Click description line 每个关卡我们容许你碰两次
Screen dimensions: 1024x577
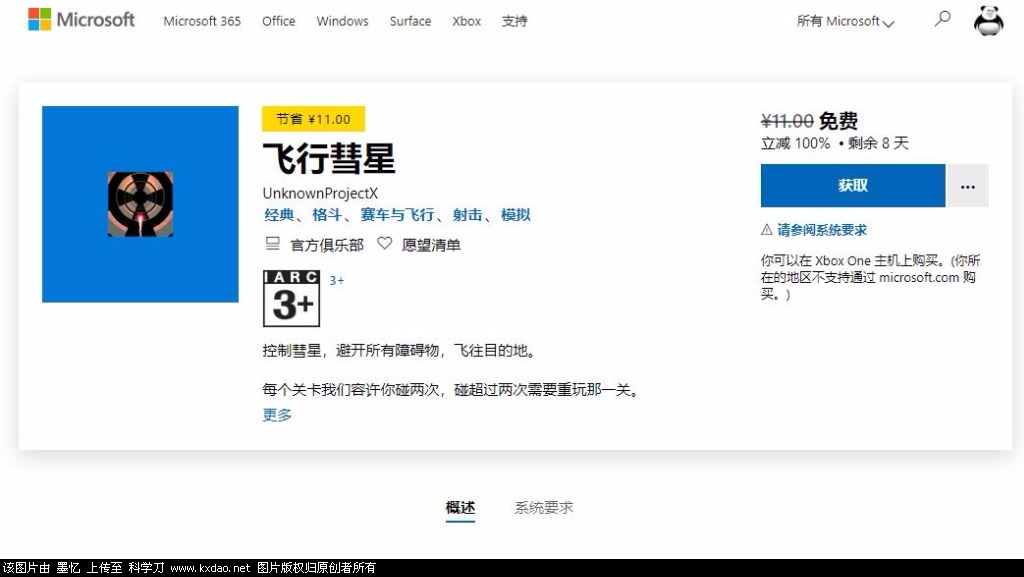click(x=451, y=390)
